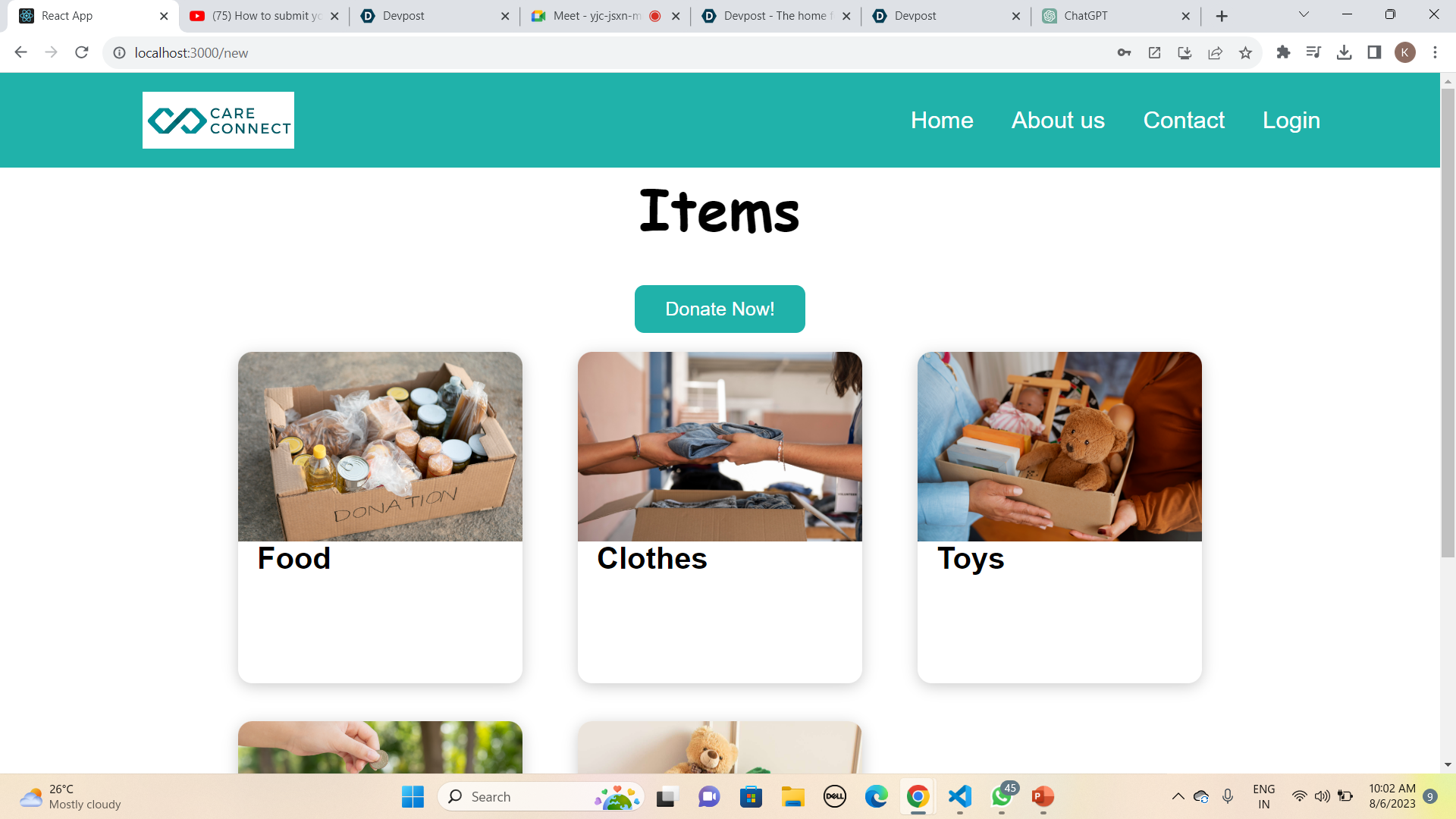Click the share page icon in the address bar
Viewport: 1456px width, 819px height.
click(x=1215, y=52)
